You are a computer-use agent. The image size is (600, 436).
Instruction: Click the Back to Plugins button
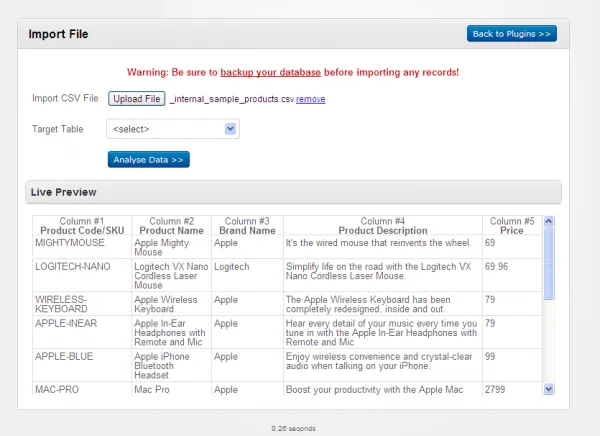tap(511, 34)
